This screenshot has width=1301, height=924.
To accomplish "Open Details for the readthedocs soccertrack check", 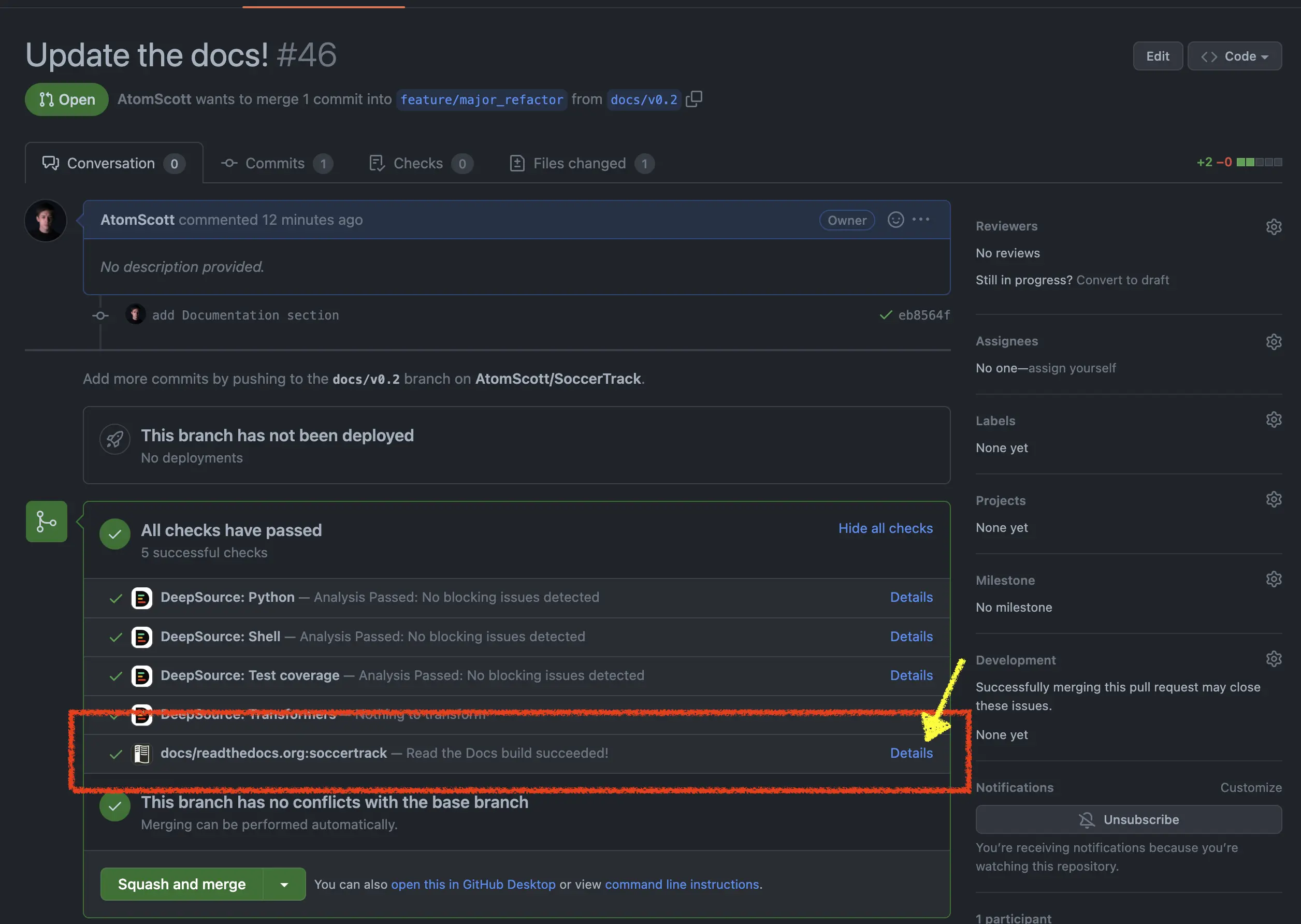I will pyautogui.click(x=911, y=753).
